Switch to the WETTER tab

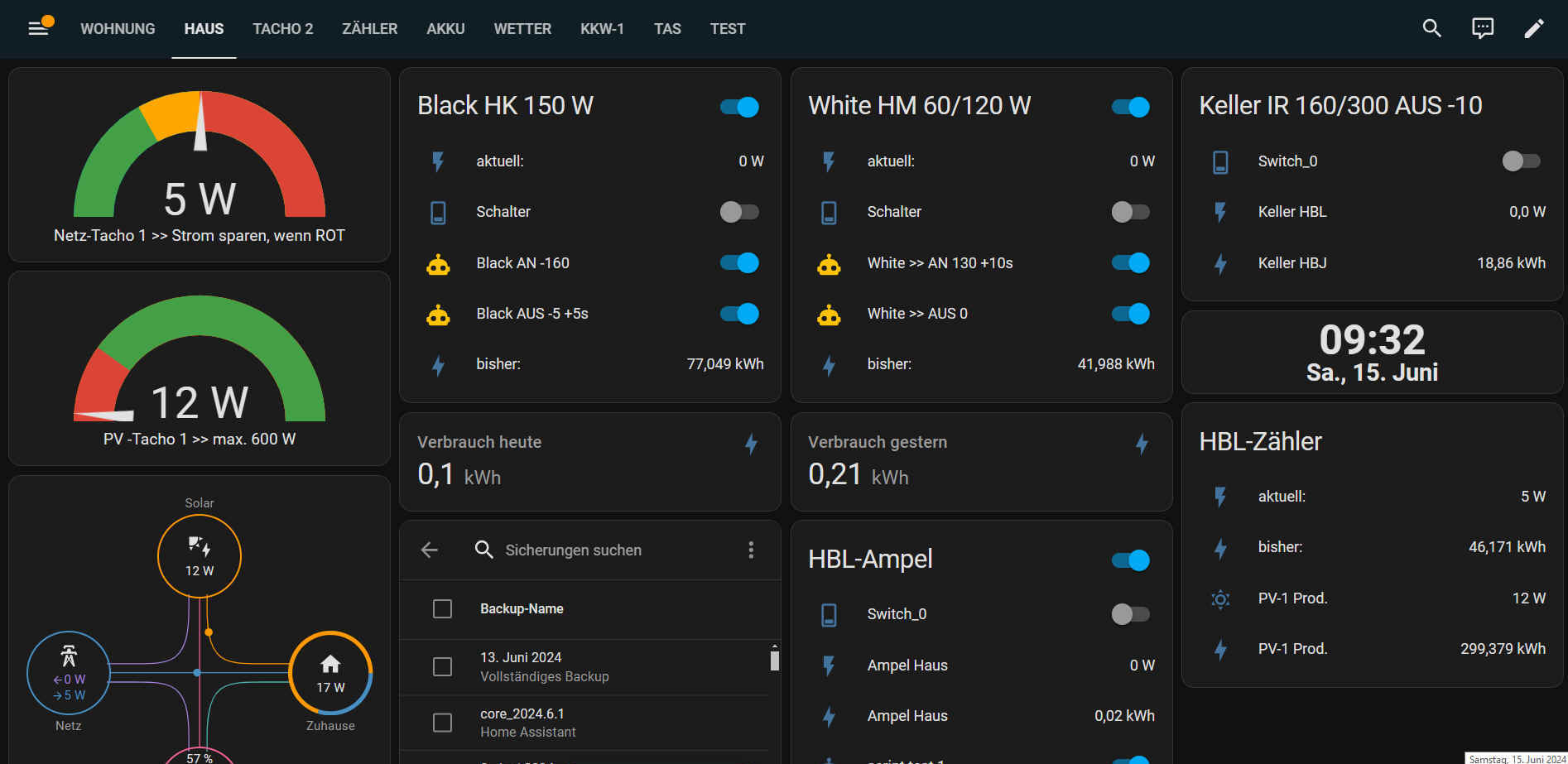(x=522, y=29)
